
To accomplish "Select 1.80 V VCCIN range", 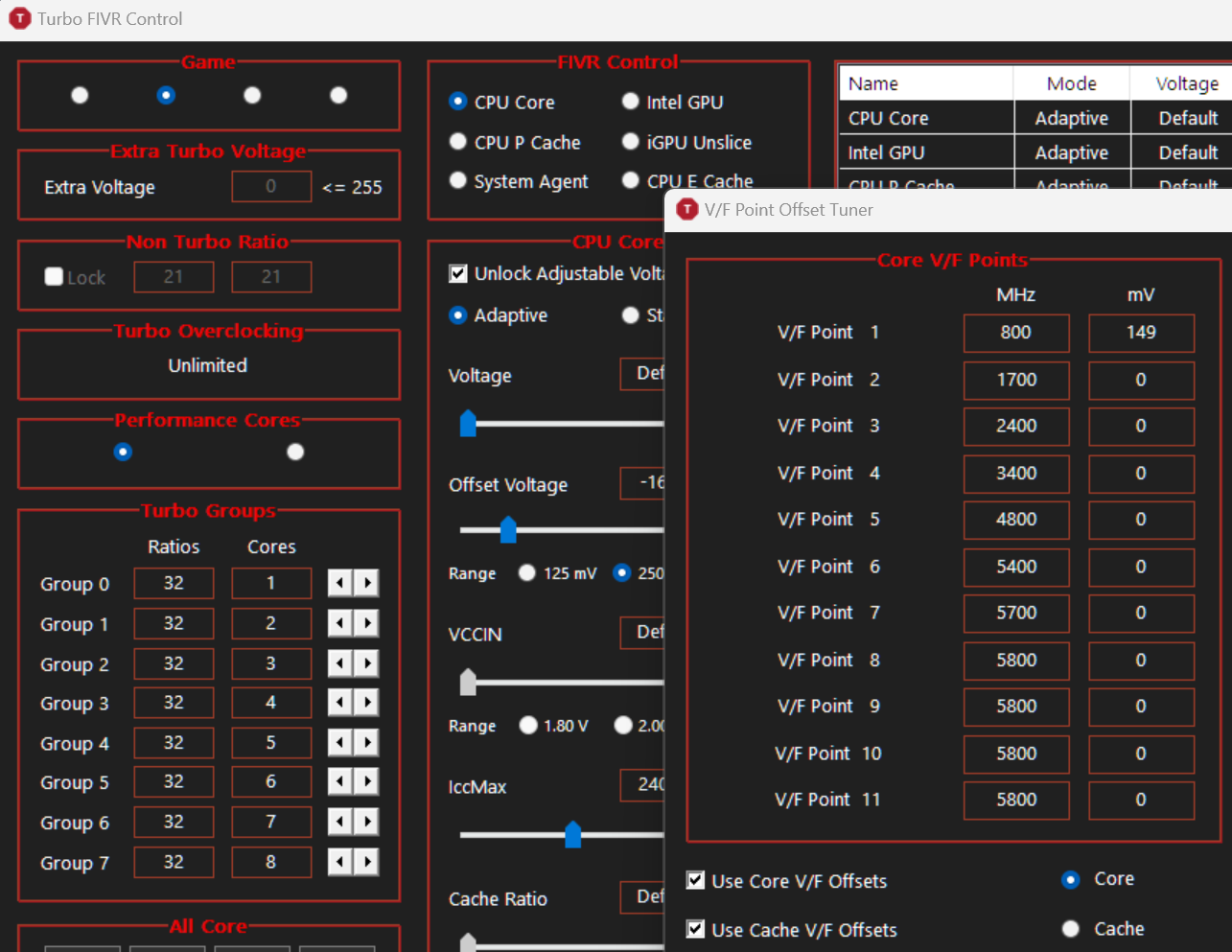I will 554,725.
